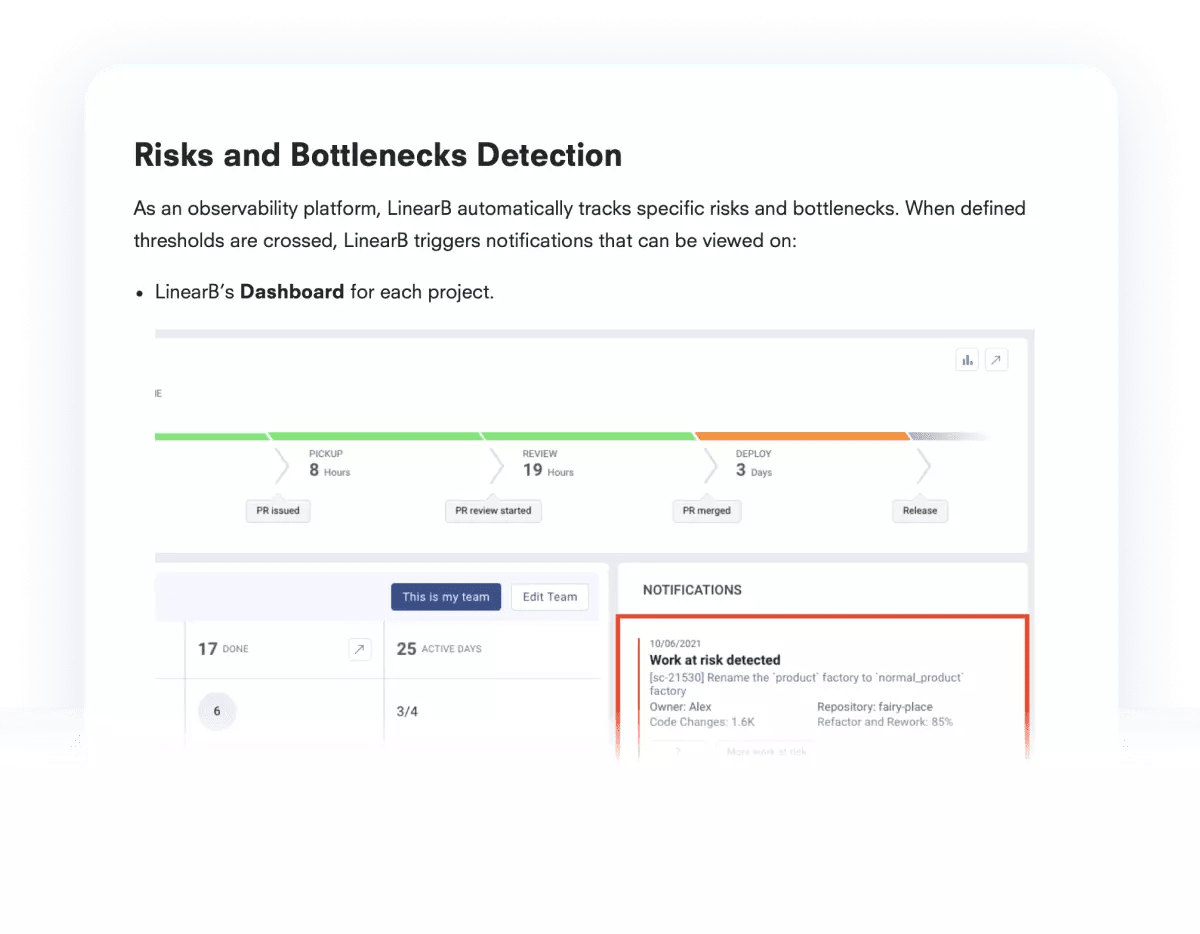The image size is (1200, 934).
Task: Click the '[sc-21530] Rename the product factory' description
Action: 806,684
